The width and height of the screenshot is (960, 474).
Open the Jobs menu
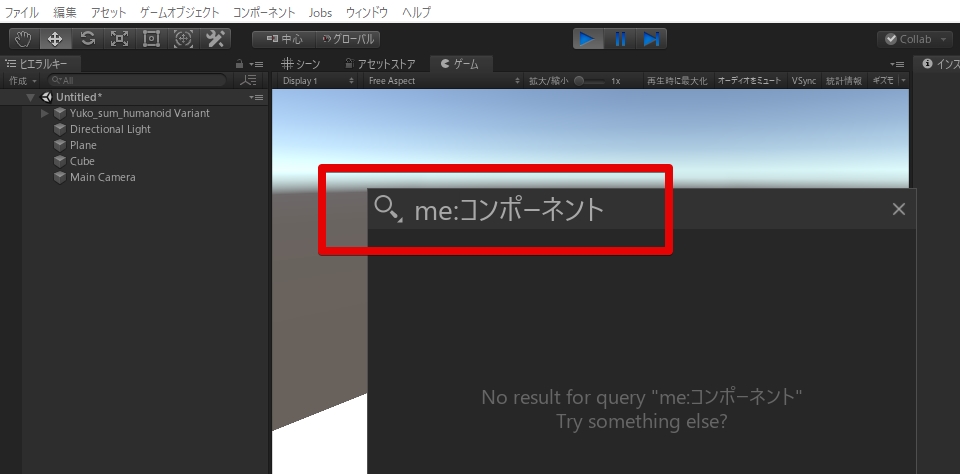coord(320,12)
